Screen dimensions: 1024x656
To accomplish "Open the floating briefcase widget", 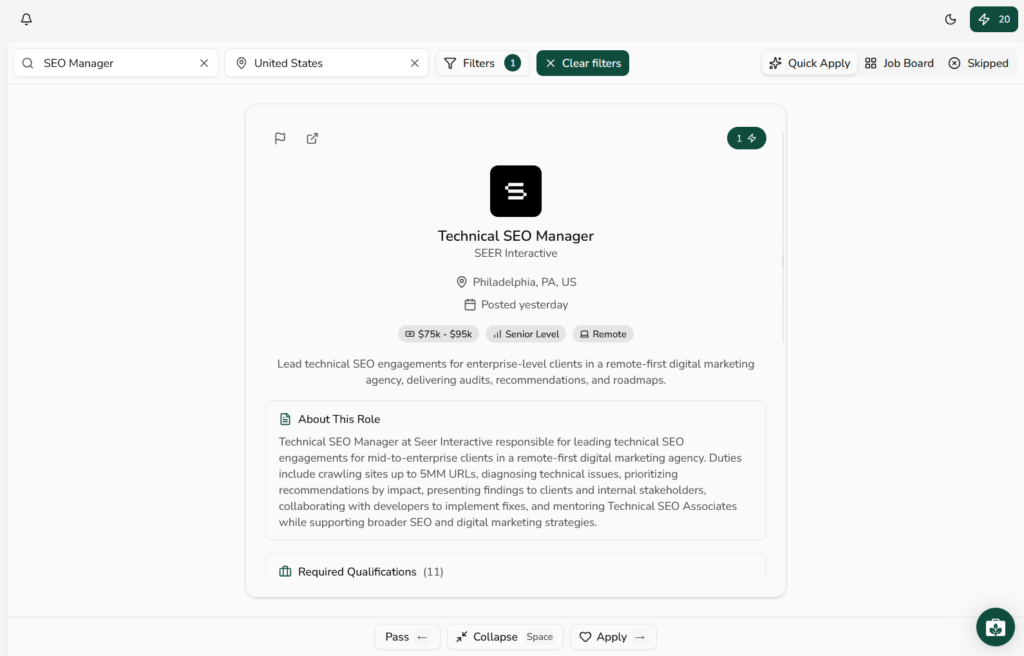I will click(994, 627).
